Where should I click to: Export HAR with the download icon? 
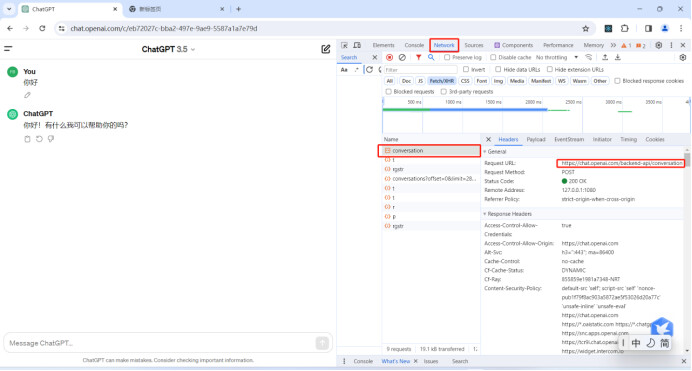click(618, 57)
